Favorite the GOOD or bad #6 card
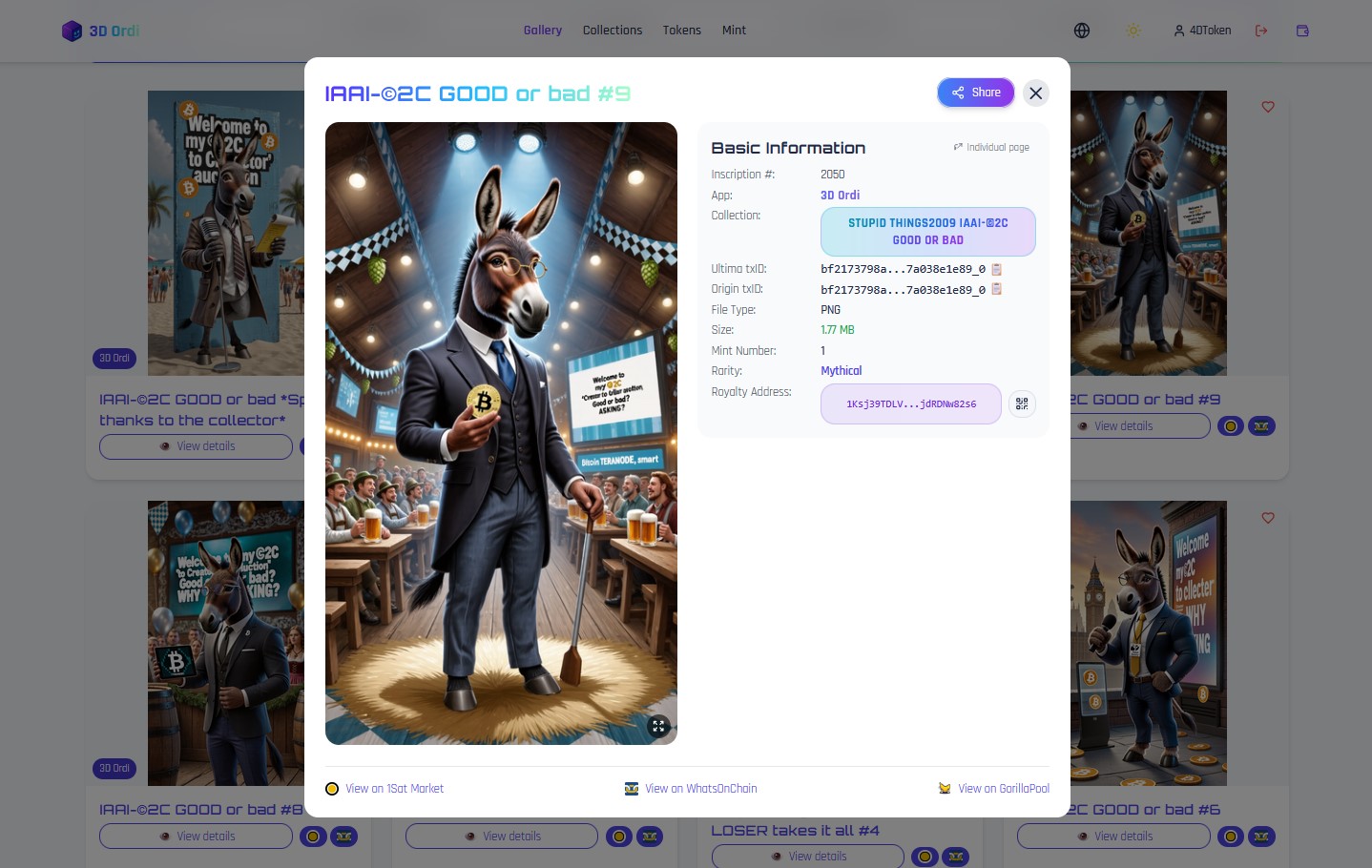Image resolution: width=1372 pixels, height=868 pixels. 1268,518
